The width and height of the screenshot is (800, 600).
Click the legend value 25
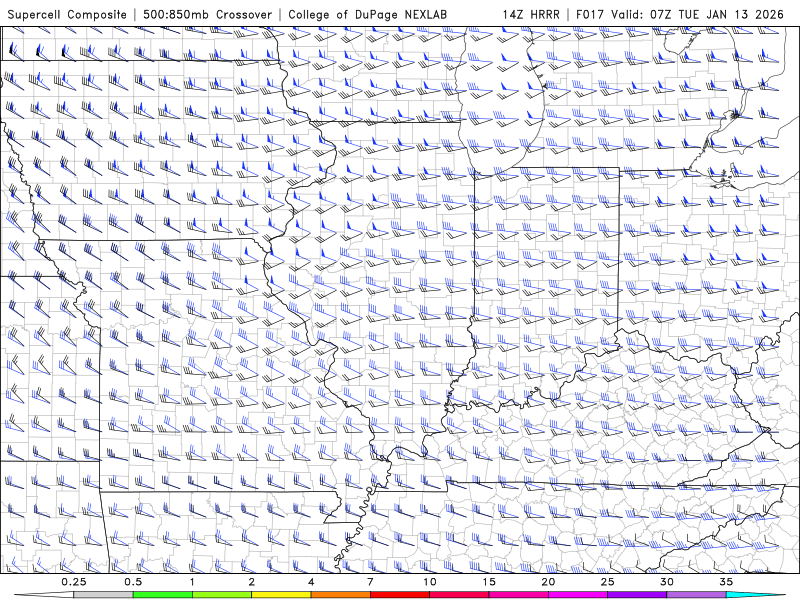click(x=607, y=582)
